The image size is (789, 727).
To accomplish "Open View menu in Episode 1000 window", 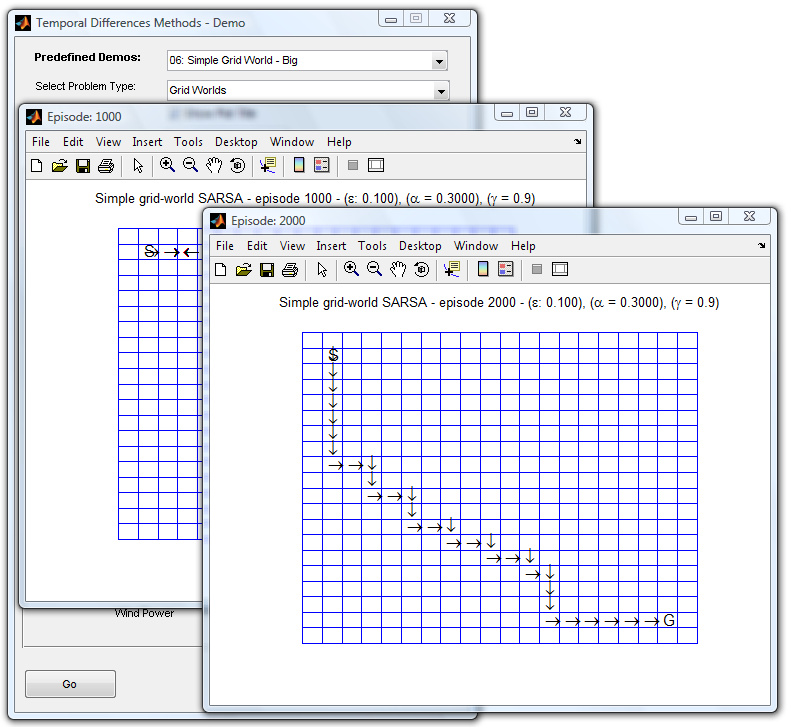I will pos(108,142).
